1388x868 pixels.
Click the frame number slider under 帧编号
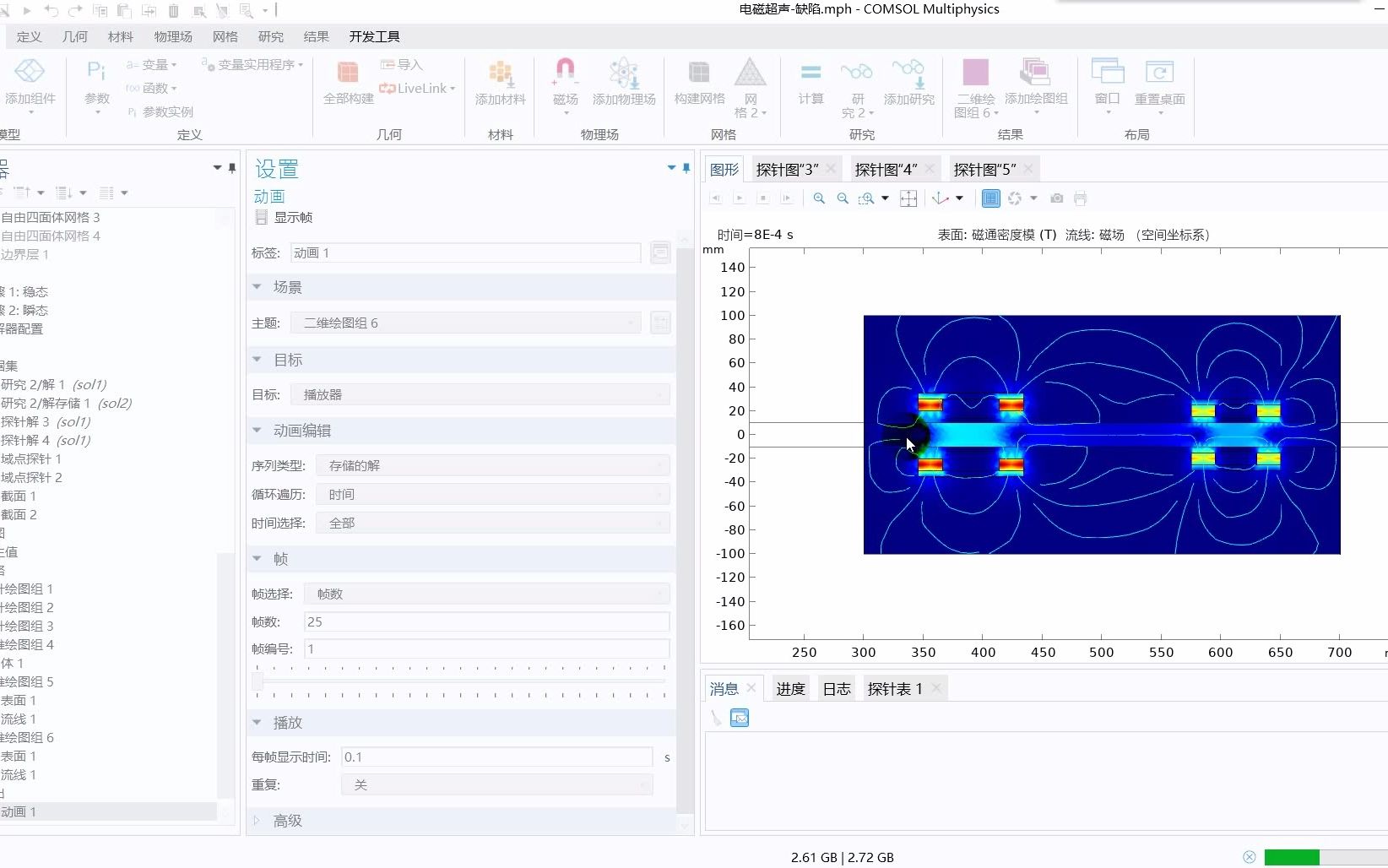259,682
